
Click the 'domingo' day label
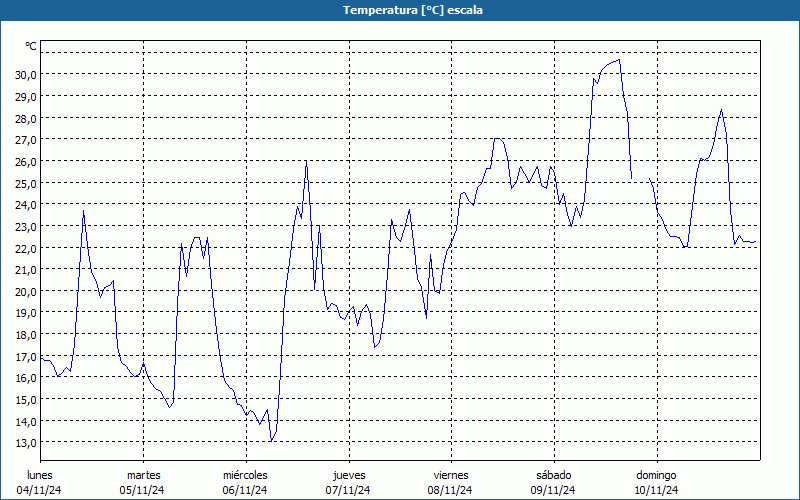pos(657,476)
